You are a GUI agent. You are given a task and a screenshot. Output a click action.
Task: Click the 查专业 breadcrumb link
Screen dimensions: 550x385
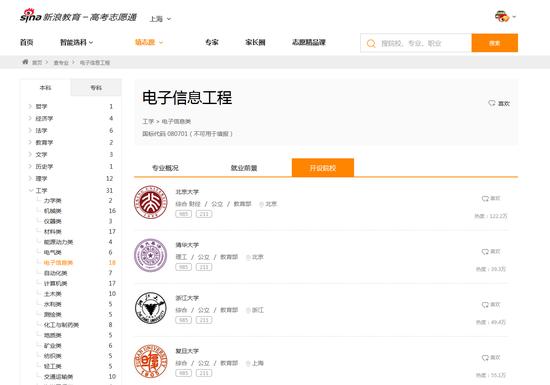61,63
